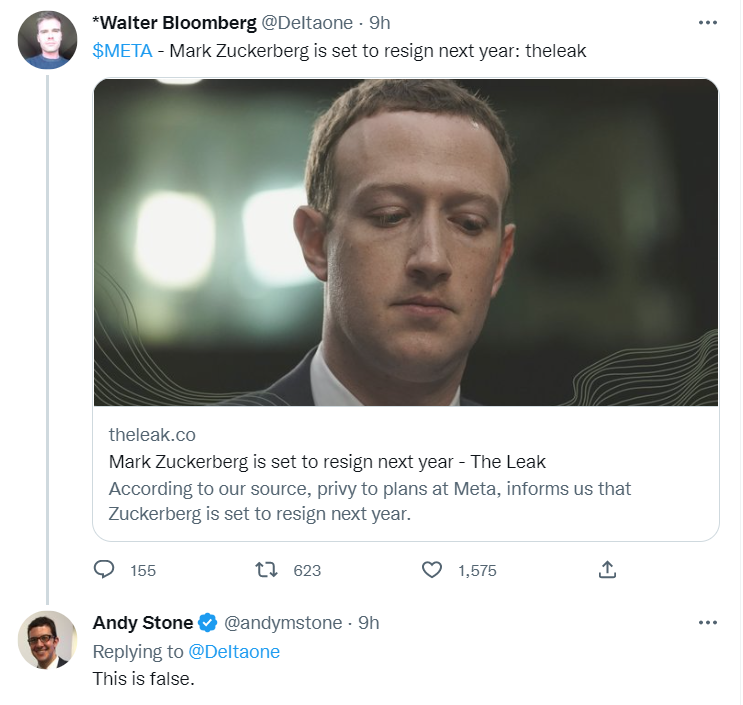Like the tweet with heart icon

(432, 570)
